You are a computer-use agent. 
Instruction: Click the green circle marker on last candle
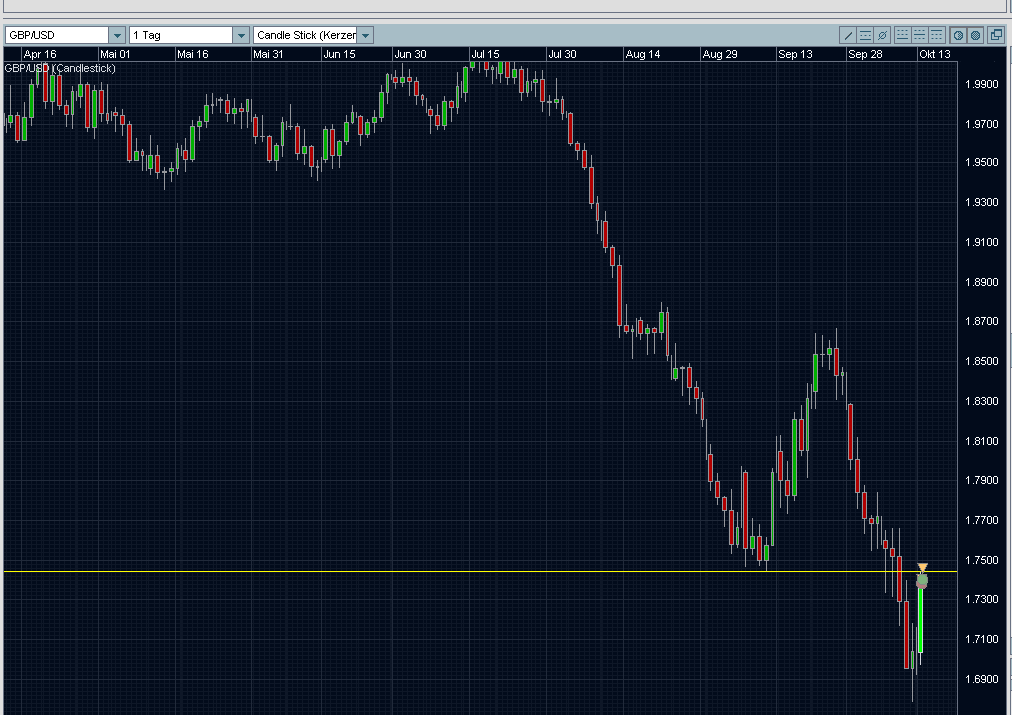[x=922, y=581]
